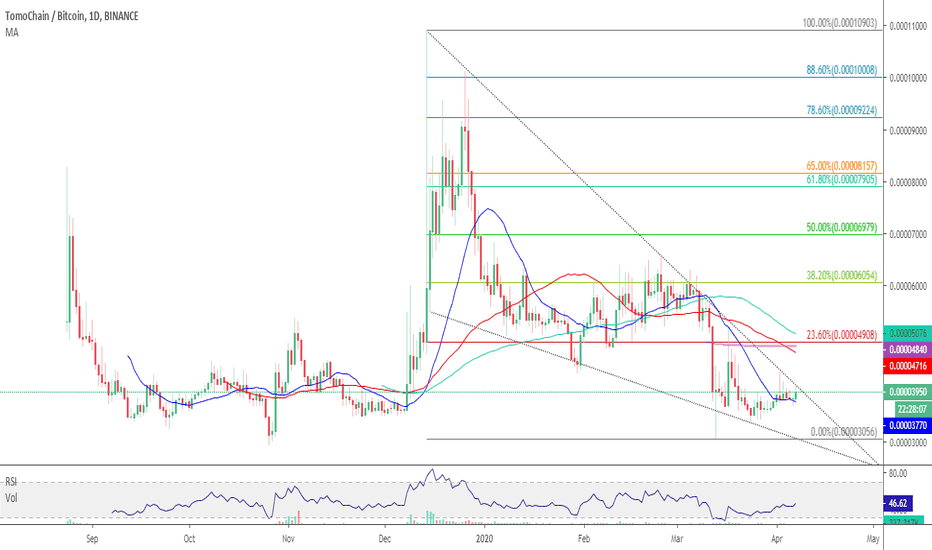The height and width of the screenshot is (550, 932).
Task: Click the 0.00008000 price axis value
Action: (x=908, y=183)
